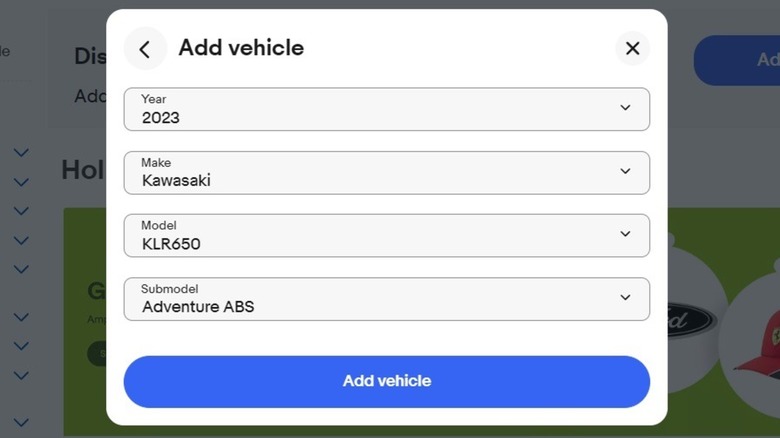Click the 2023 value in Year field
This screenshot has width=780, height=438.
[161, 117]
